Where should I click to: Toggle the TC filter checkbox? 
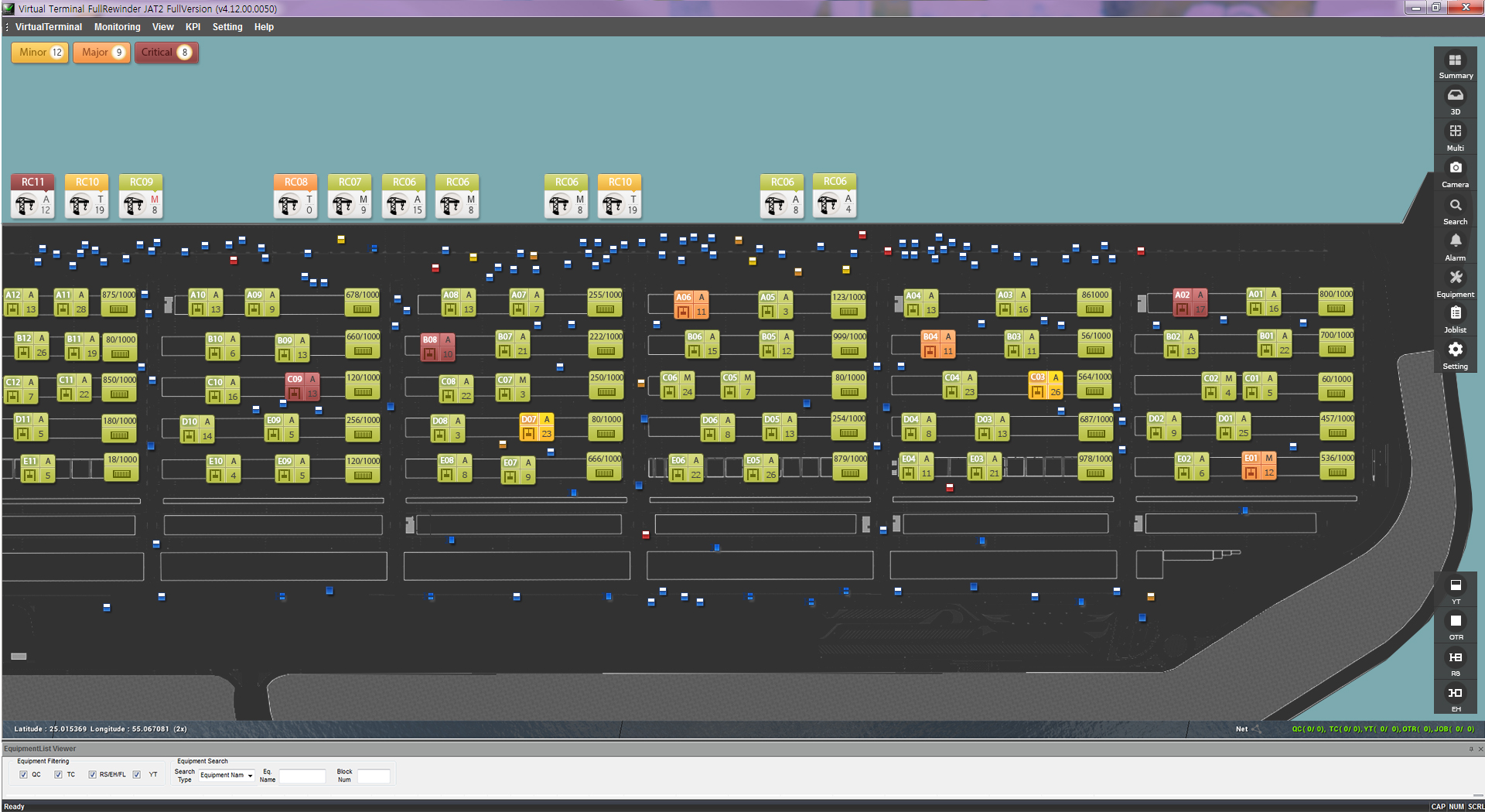pos(58,775)
